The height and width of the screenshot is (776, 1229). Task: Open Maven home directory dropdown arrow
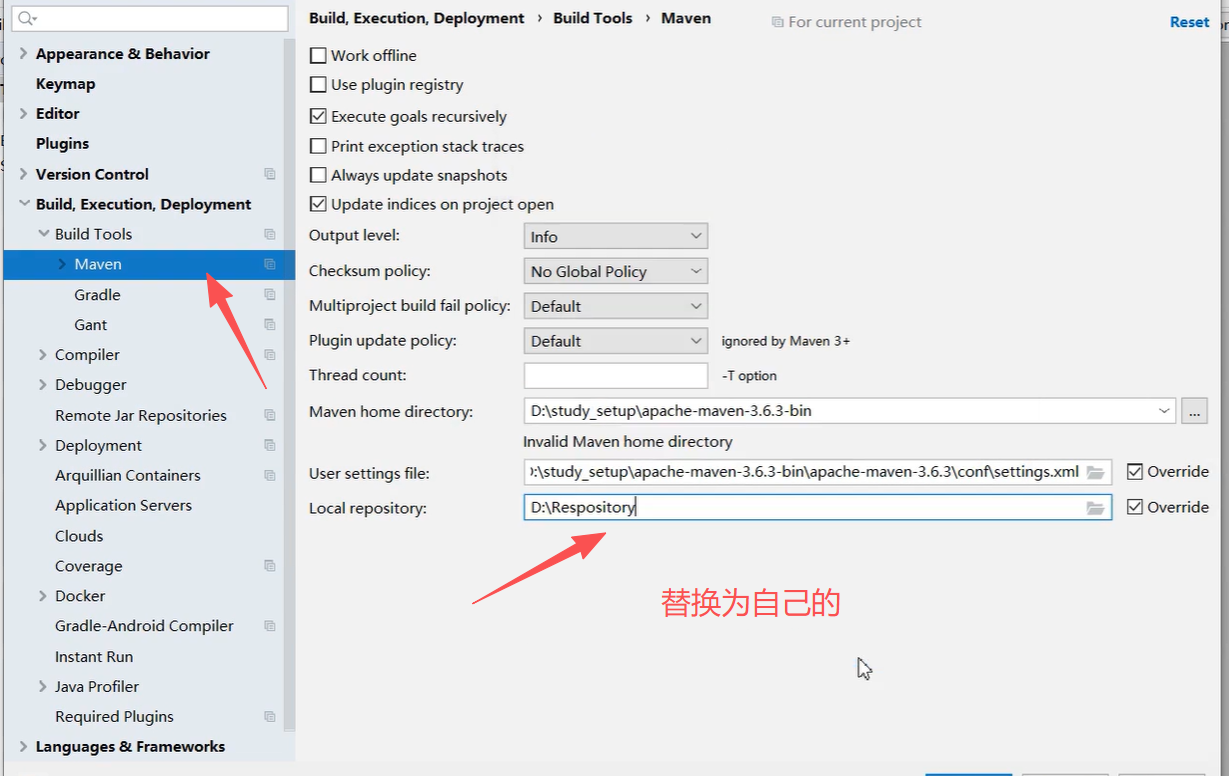[1164, 411]
